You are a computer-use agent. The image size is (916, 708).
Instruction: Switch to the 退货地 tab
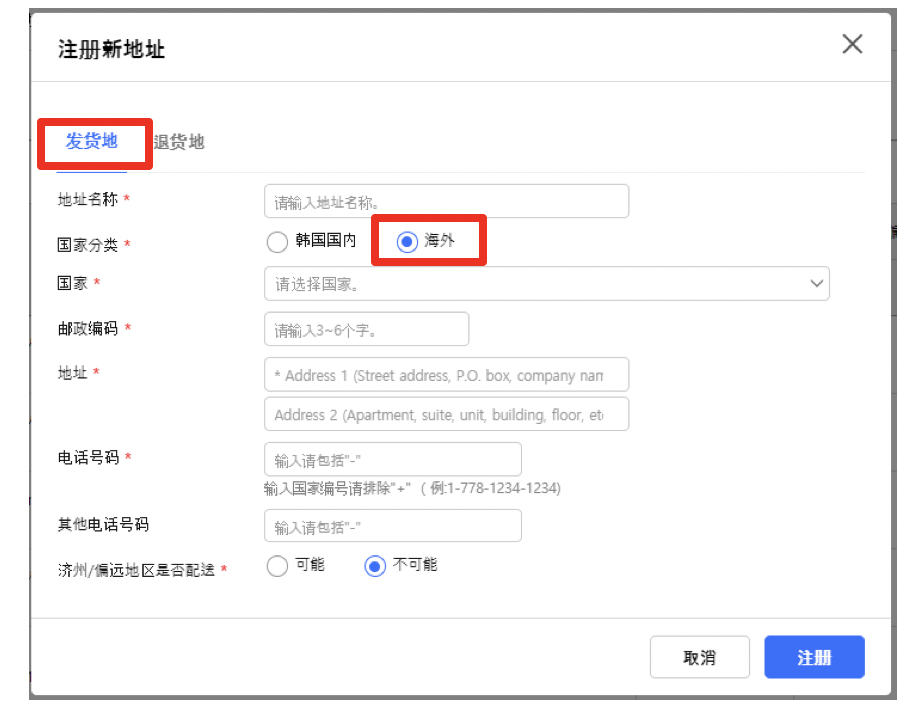coord(182,142)
